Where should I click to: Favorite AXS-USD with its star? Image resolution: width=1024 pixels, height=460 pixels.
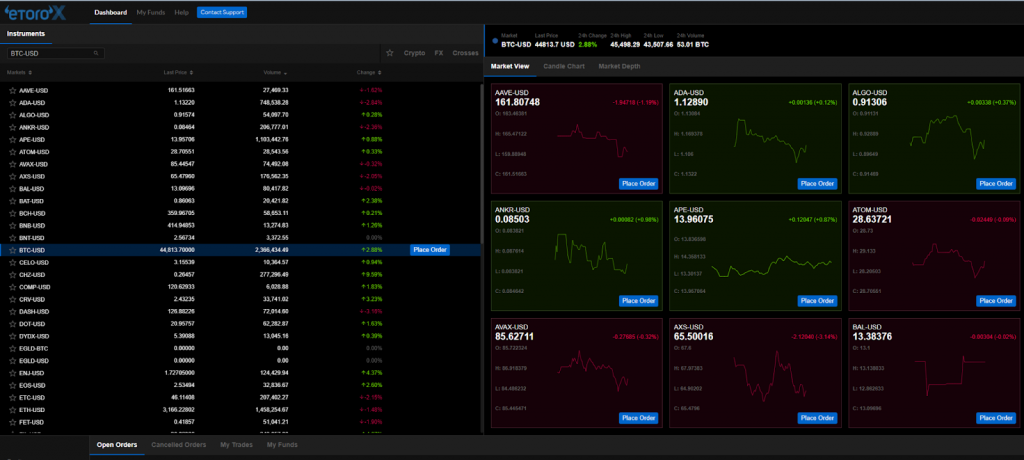pyautogui.click(x=12, y=176)
